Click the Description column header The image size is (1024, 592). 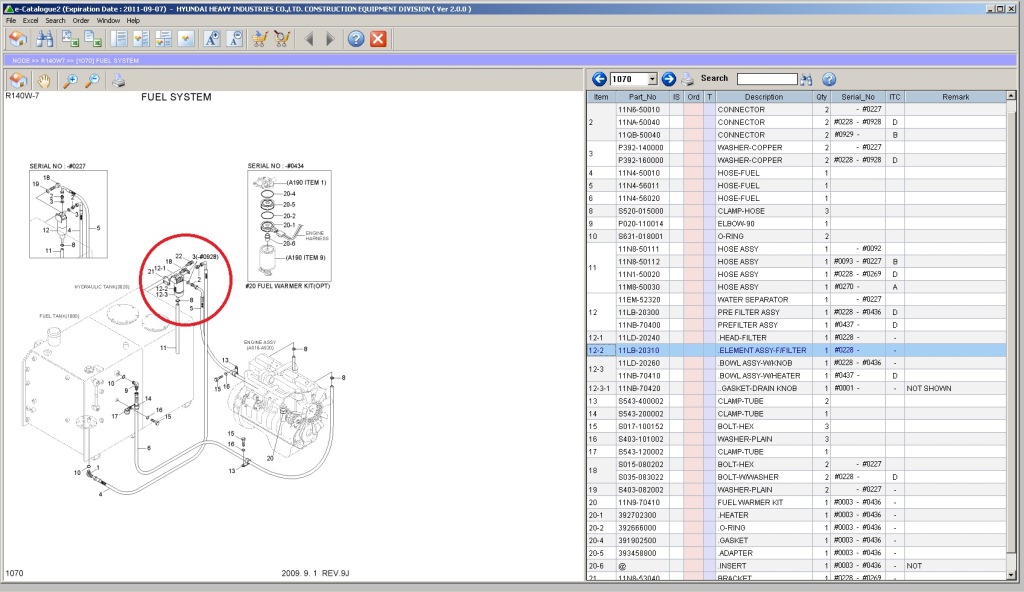point(763,97)
